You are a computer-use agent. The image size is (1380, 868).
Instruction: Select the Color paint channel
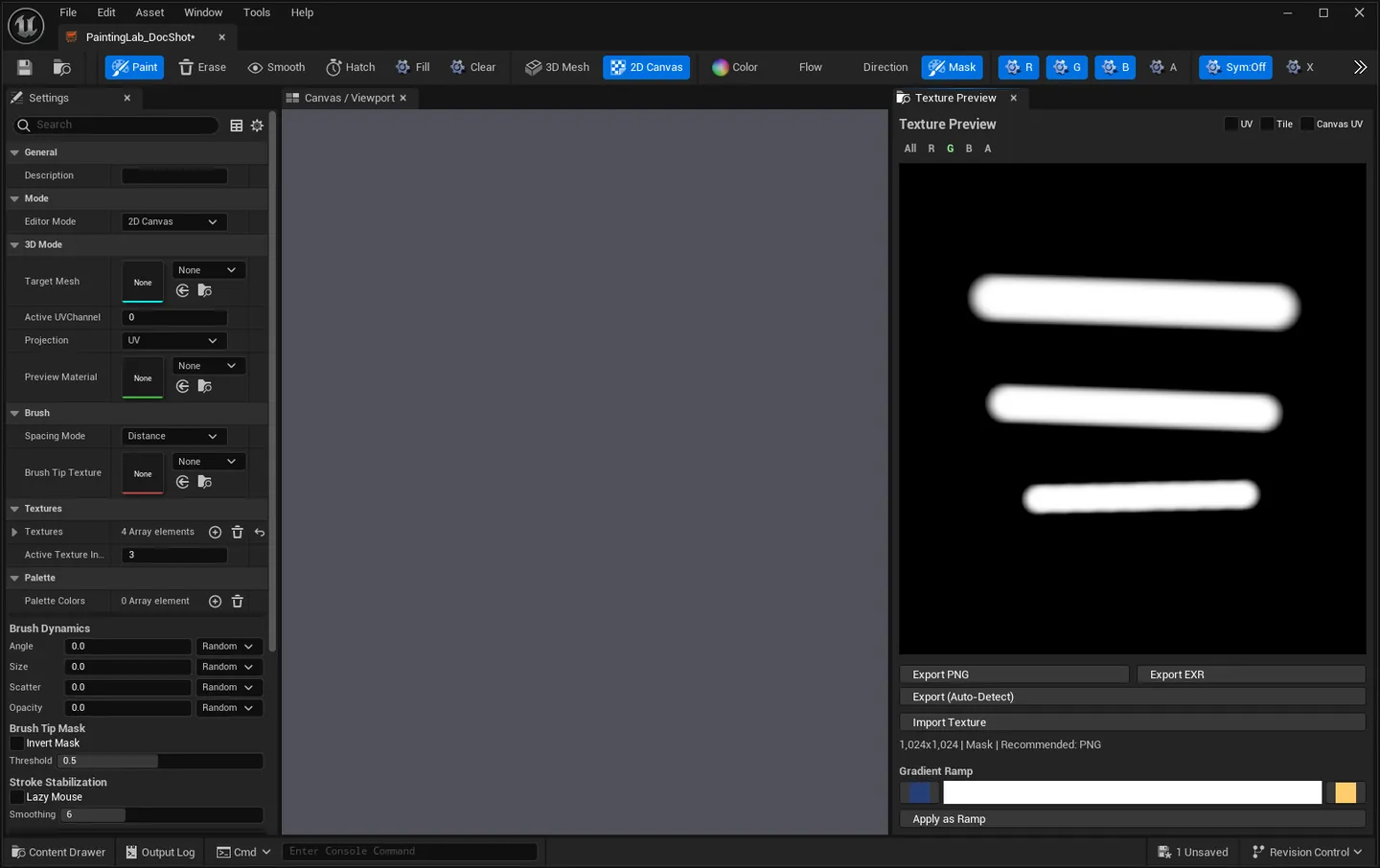pyautogui.click(x=735, y=67)
